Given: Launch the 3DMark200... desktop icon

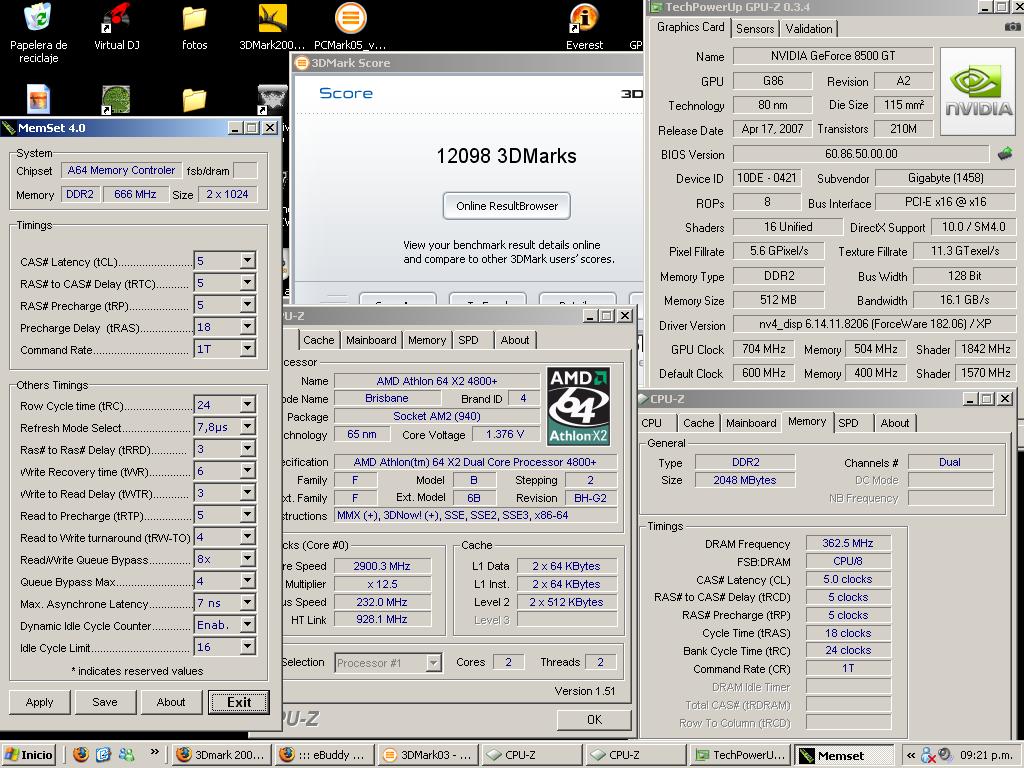Looking at the screenshot, I should point(272,26).
